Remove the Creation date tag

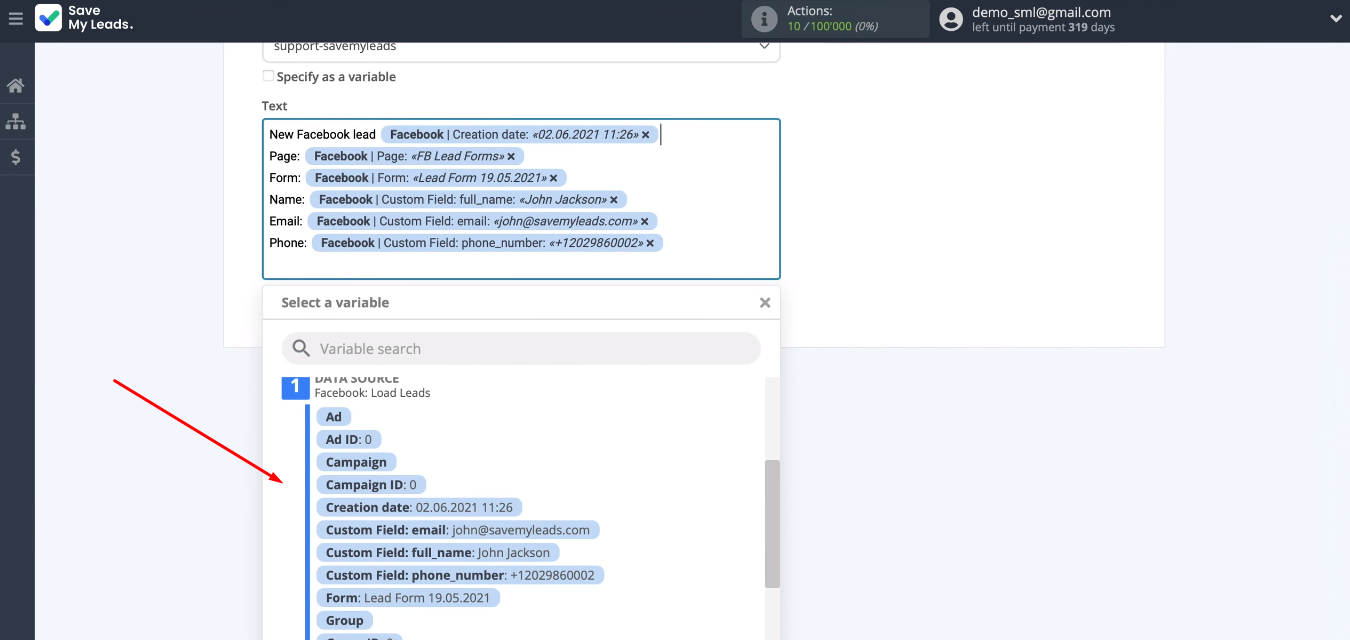click(x=646, y=134)
